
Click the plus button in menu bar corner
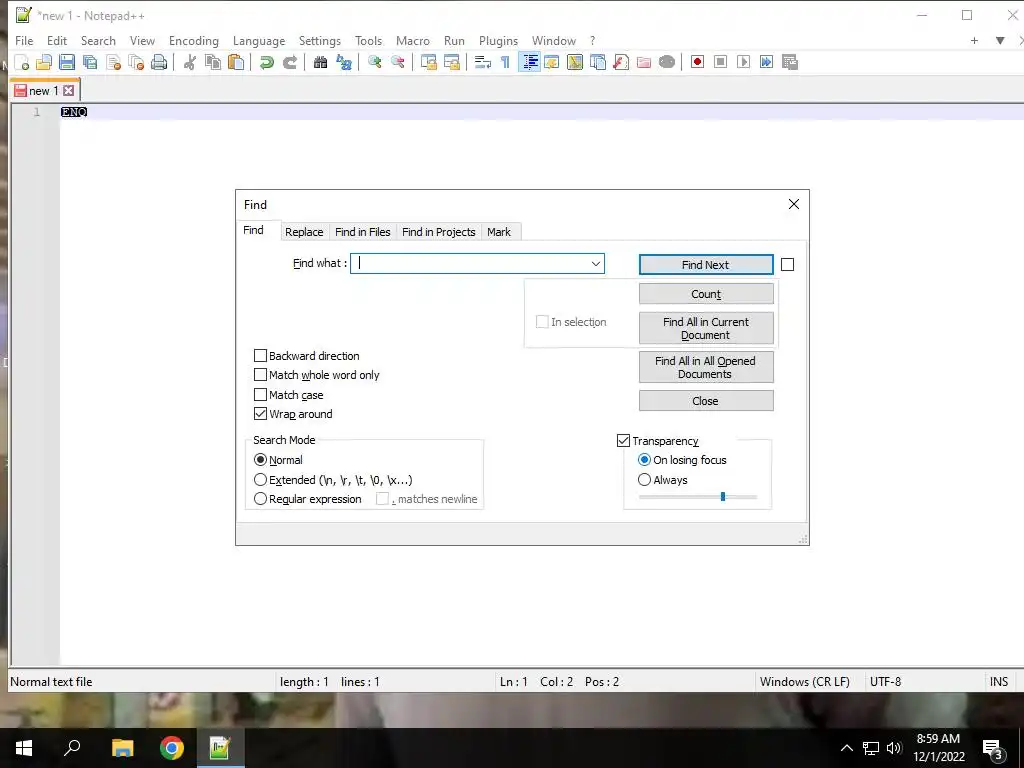pyautogui.click(x=974, y=40)
